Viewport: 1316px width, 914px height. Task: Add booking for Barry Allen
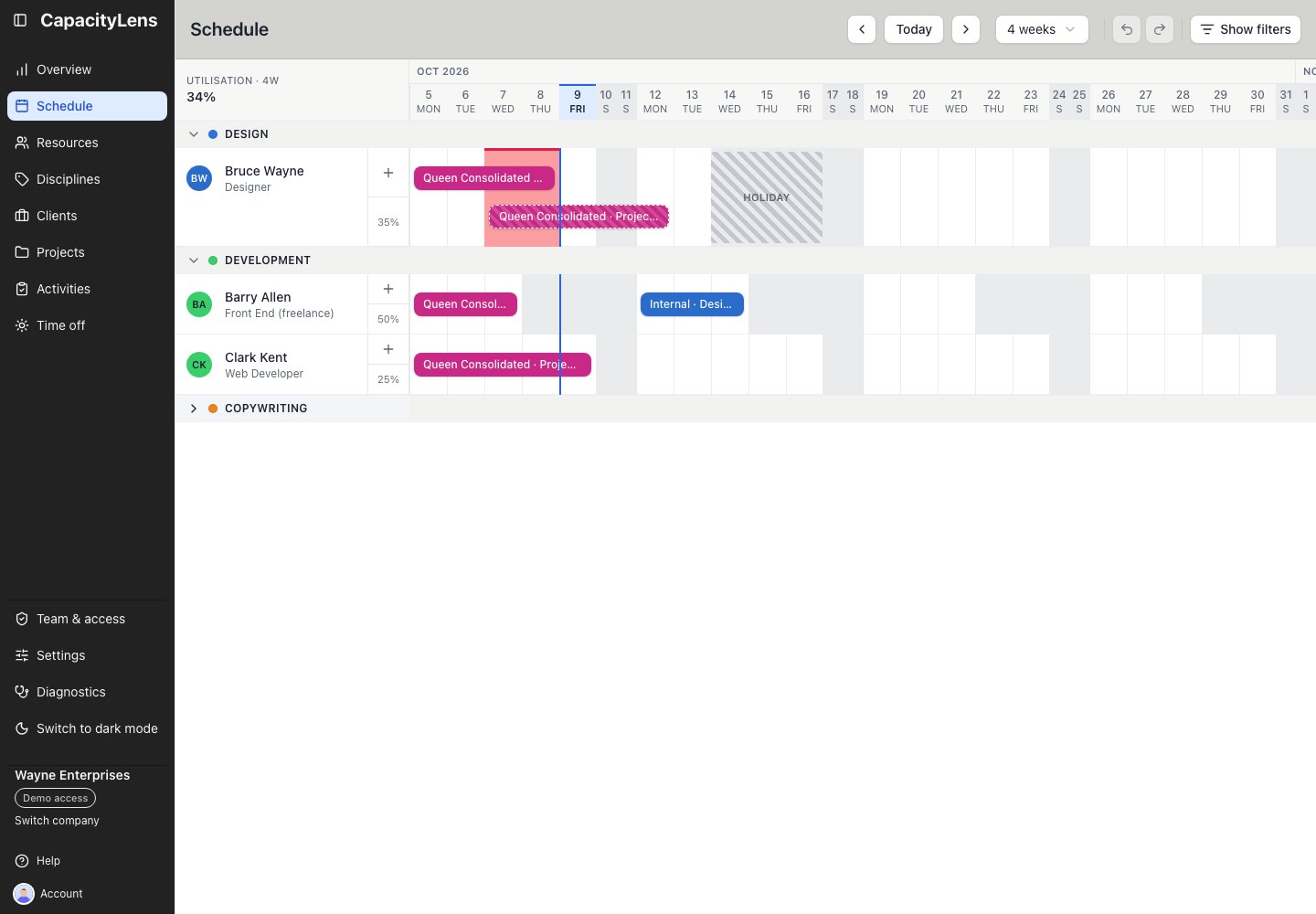(x=388, y=289)
